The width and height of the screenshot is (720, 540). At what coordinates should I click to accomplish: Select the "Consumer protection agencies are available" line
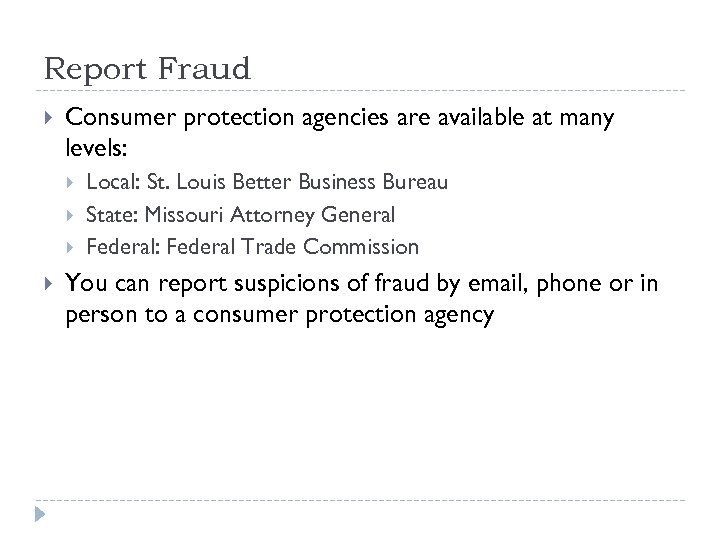click(x=339, y=119)
